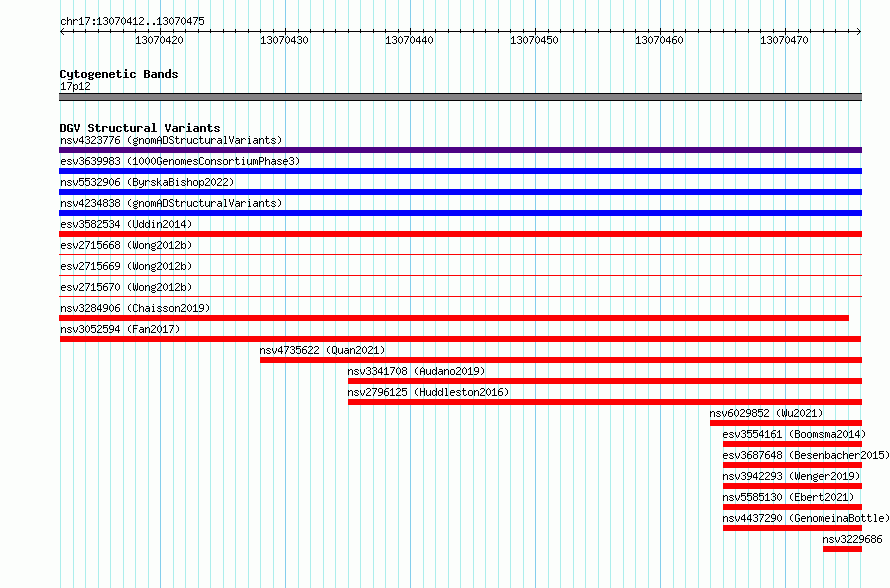Viewport: 890px width, 588px height.
Task: Click the red bar under nsv5585130
Action: [792, 507]
